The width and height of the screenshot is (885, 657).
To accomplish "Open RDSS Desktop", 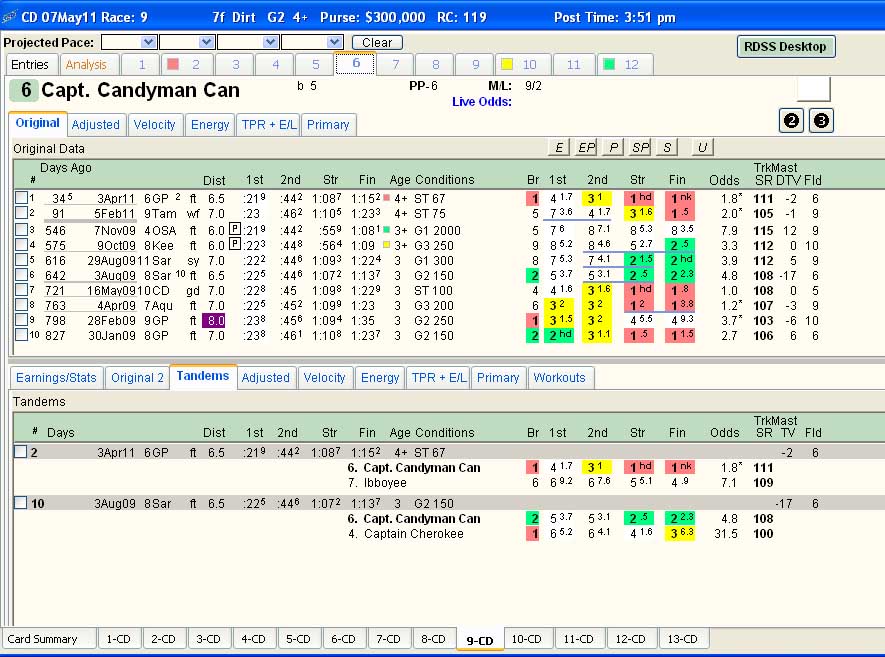I will point(786,47).
